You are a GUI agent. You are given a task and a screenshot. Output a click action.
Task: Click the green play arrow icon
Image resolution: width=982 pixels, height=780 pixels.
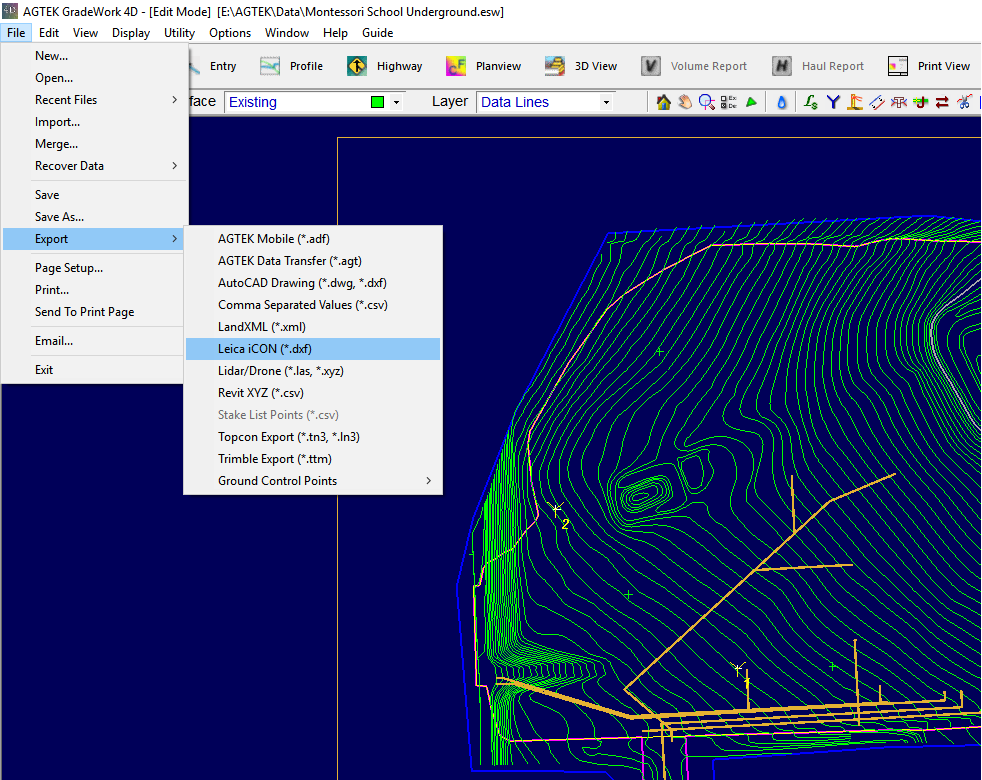752,102
